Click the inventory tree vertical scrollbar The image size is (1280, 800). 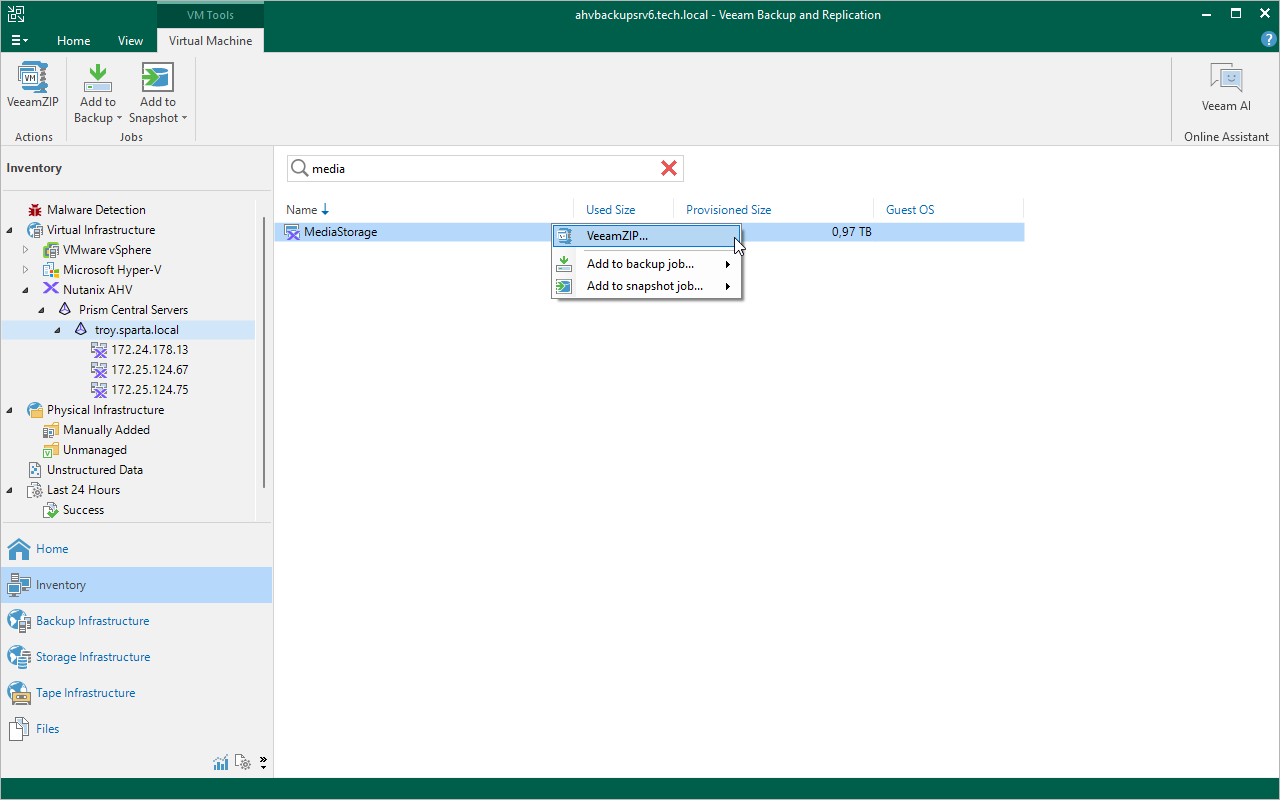click(264, 353)
